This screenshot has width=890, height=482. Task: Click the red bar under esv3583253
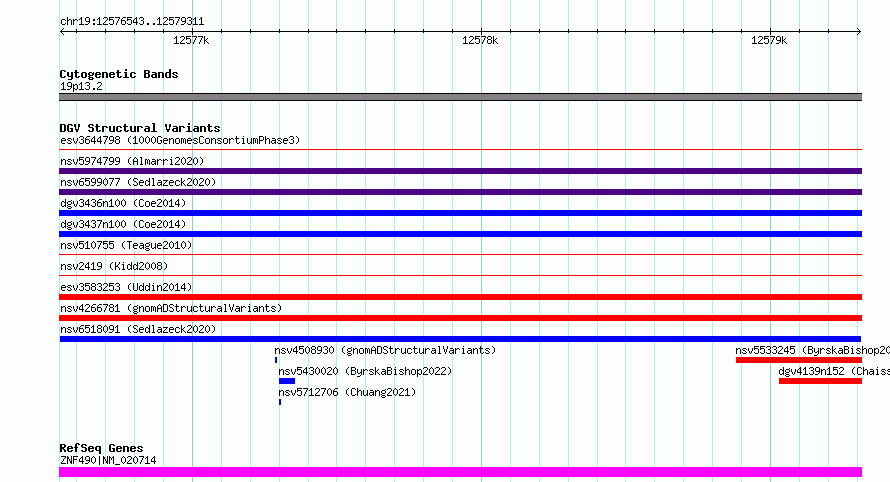pyautogui.click(x=460, y=297)
